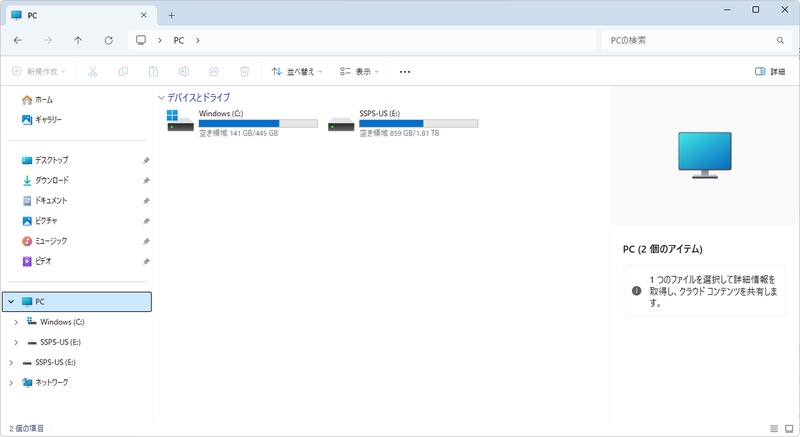Refresh the current folder view
Screen dimensions: 800x437
pos(109,40)
